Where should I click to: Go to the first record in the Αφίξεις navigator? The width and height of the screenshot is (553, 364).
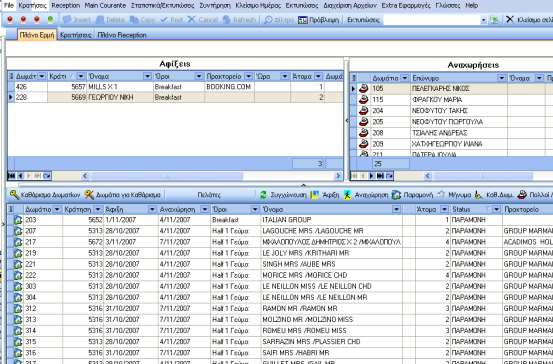(12, 176)
